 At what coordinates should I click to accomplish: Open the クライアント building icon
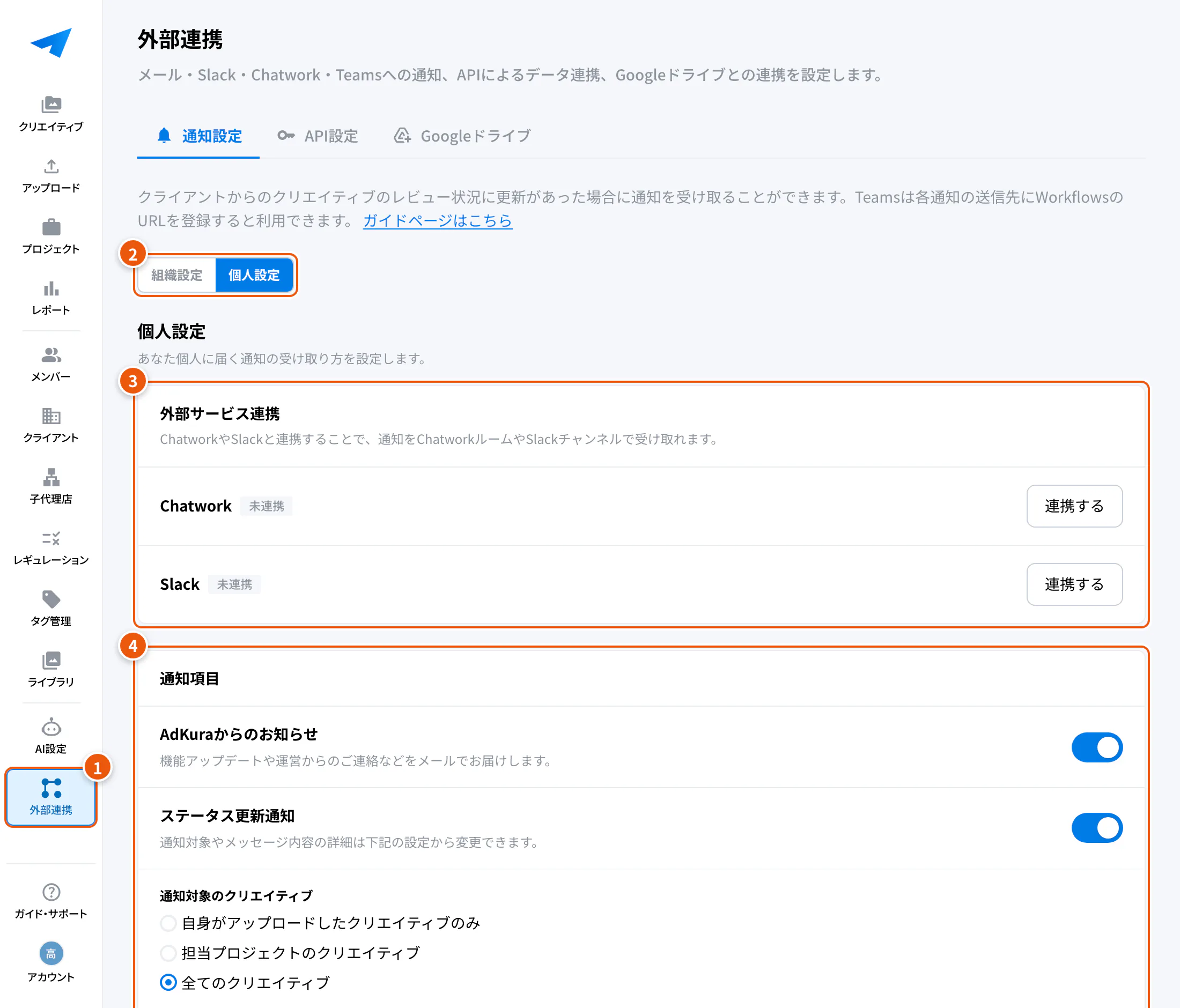51,416
